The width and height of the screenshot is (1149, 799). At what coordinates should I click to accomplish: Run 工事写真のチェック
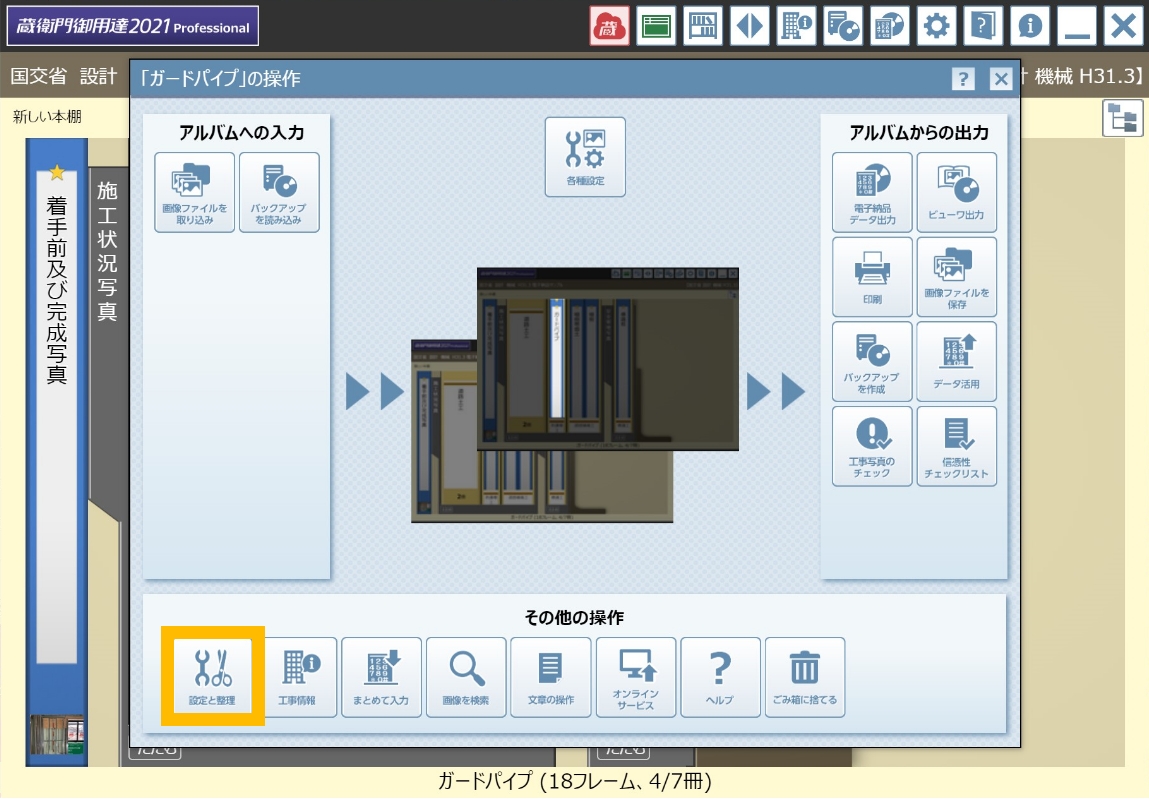coord(872,446)
